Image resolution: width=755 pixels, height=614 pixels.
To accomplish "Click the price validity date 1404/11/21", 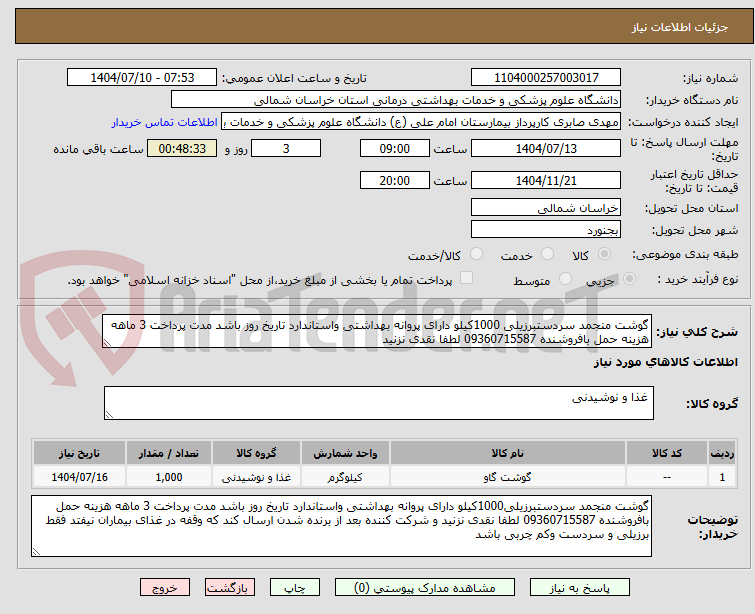I will [x=546, y=181].
